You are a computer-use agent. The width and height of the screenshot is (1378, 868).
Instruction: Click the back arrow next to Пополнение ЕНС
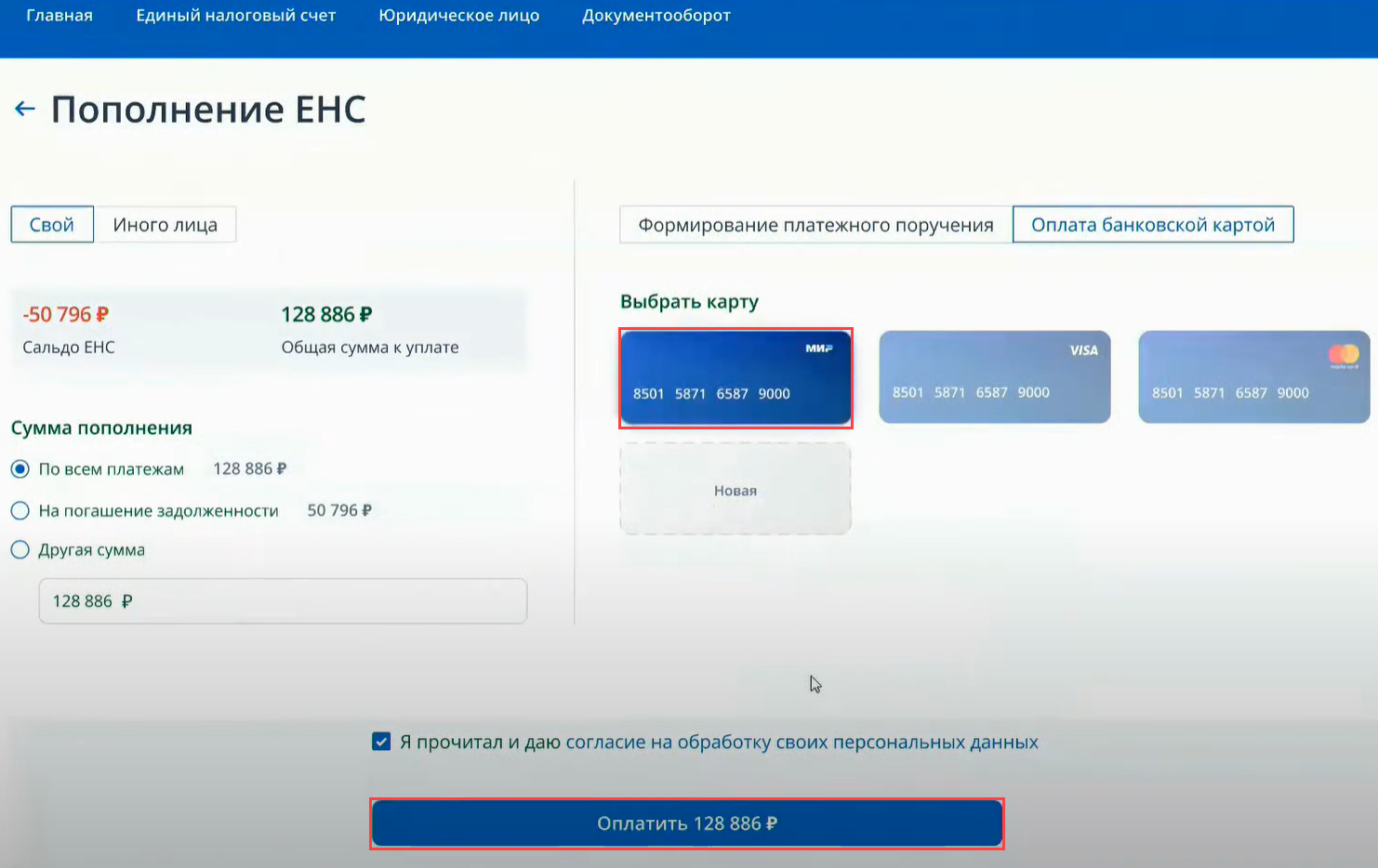(x=25, y=110)
